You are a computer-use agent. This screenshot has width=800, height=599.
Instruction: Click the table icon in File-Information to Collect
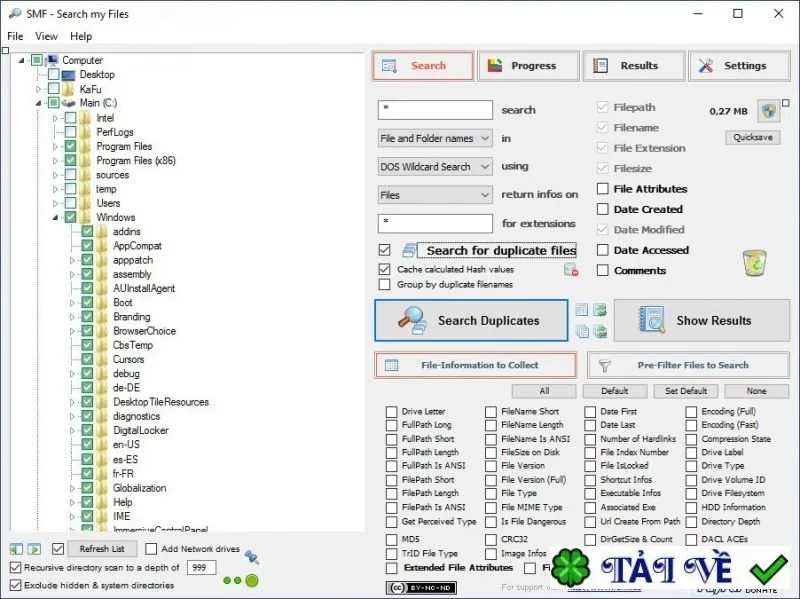pos(391,365)
